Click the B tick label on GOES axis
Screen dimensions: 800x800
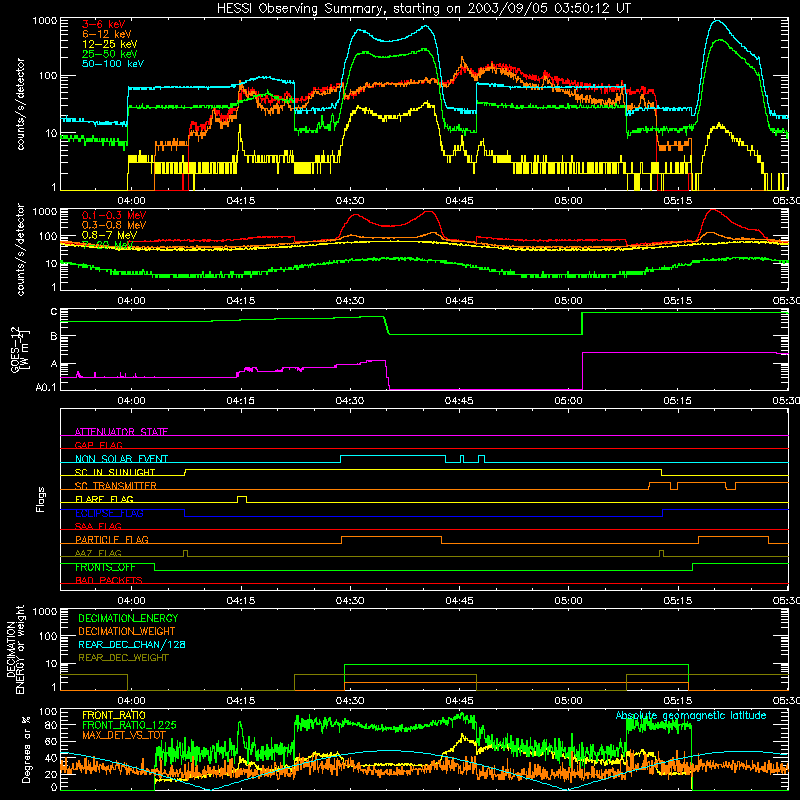pos(54,336)
